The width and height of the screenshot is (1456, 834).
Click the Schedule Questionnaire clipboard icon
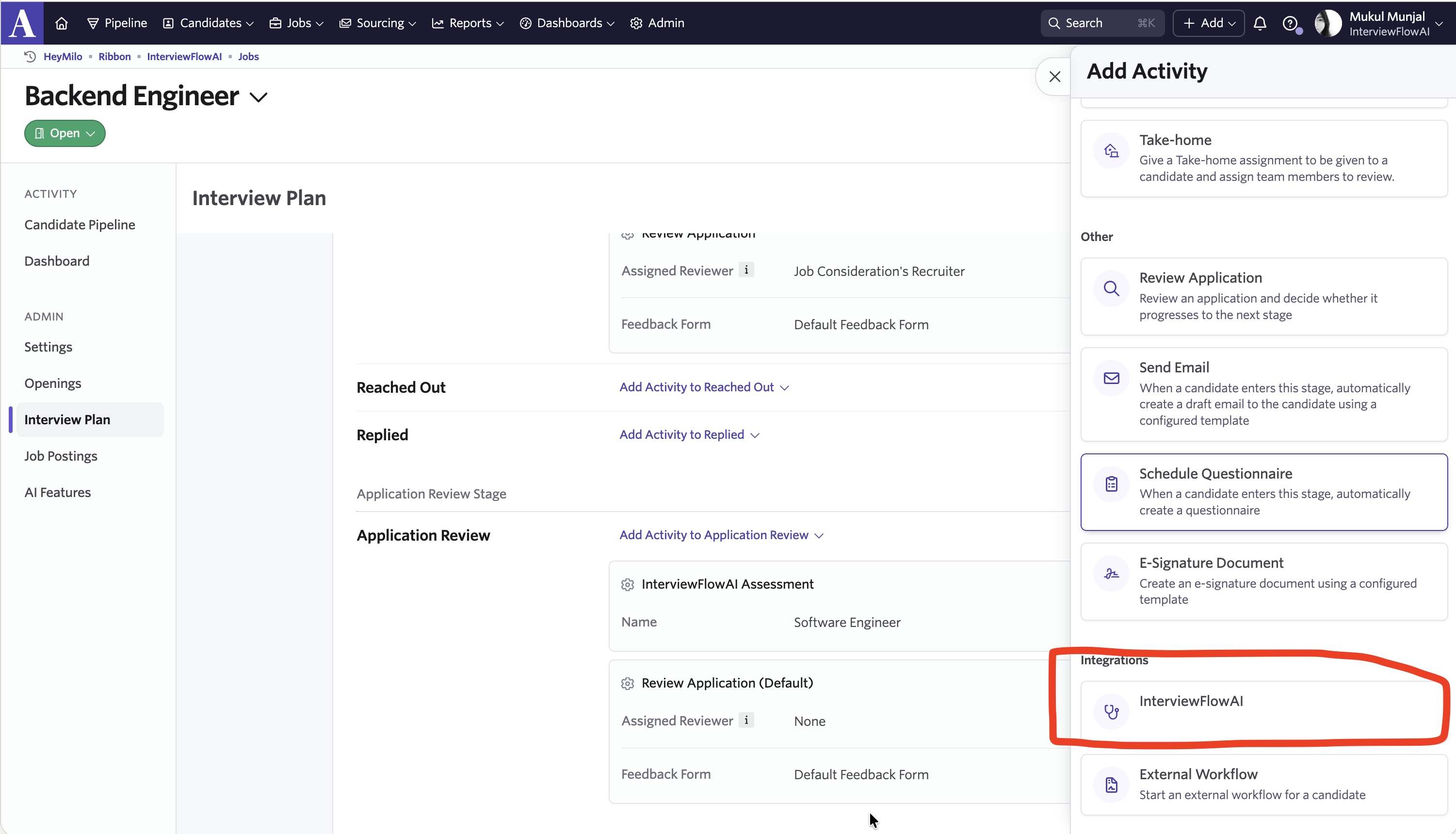click(1111, 484)
